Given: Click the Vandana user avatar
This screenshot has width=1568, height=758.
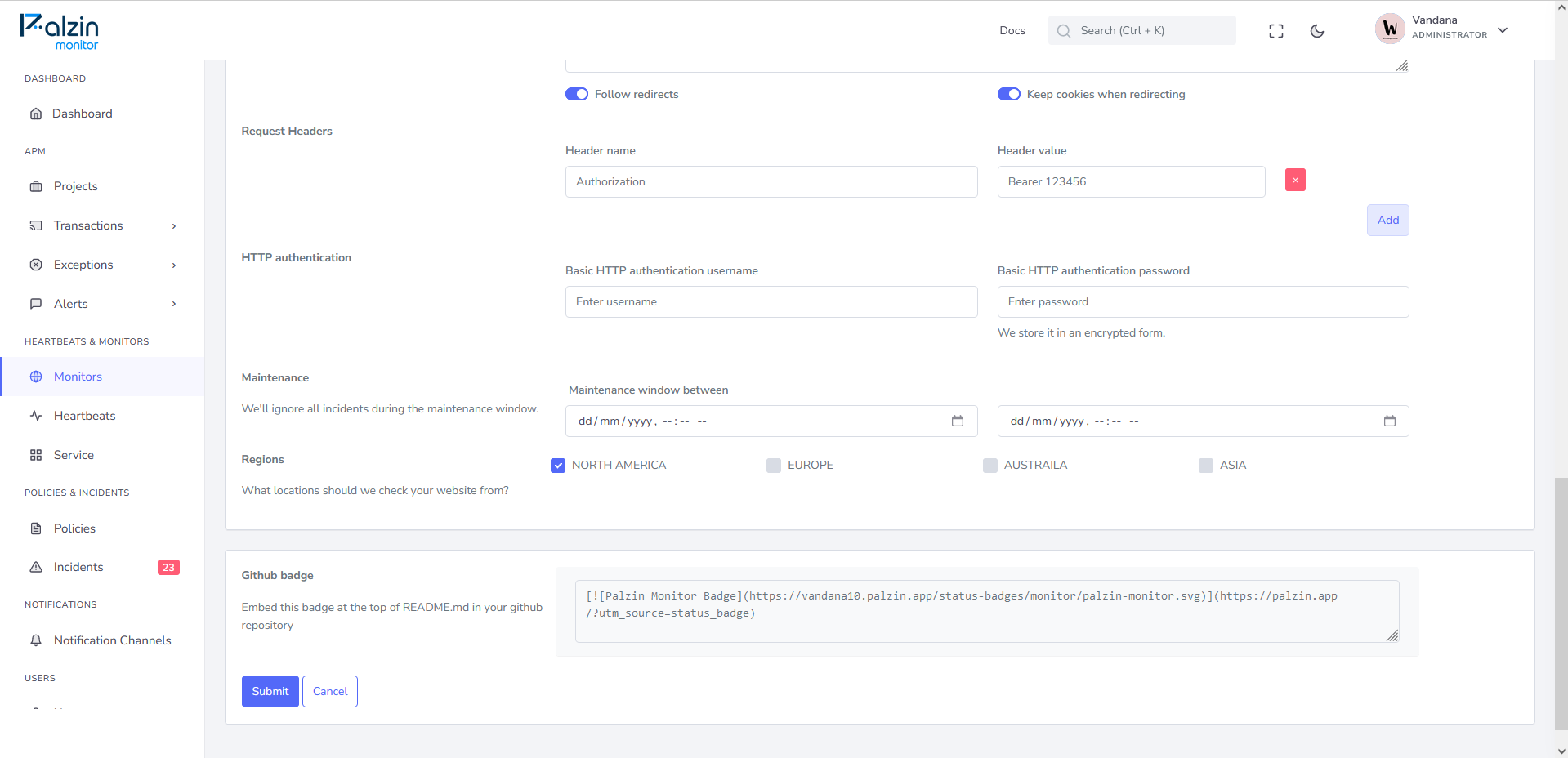Looking at the screenshot, I should coord(1390,29).
